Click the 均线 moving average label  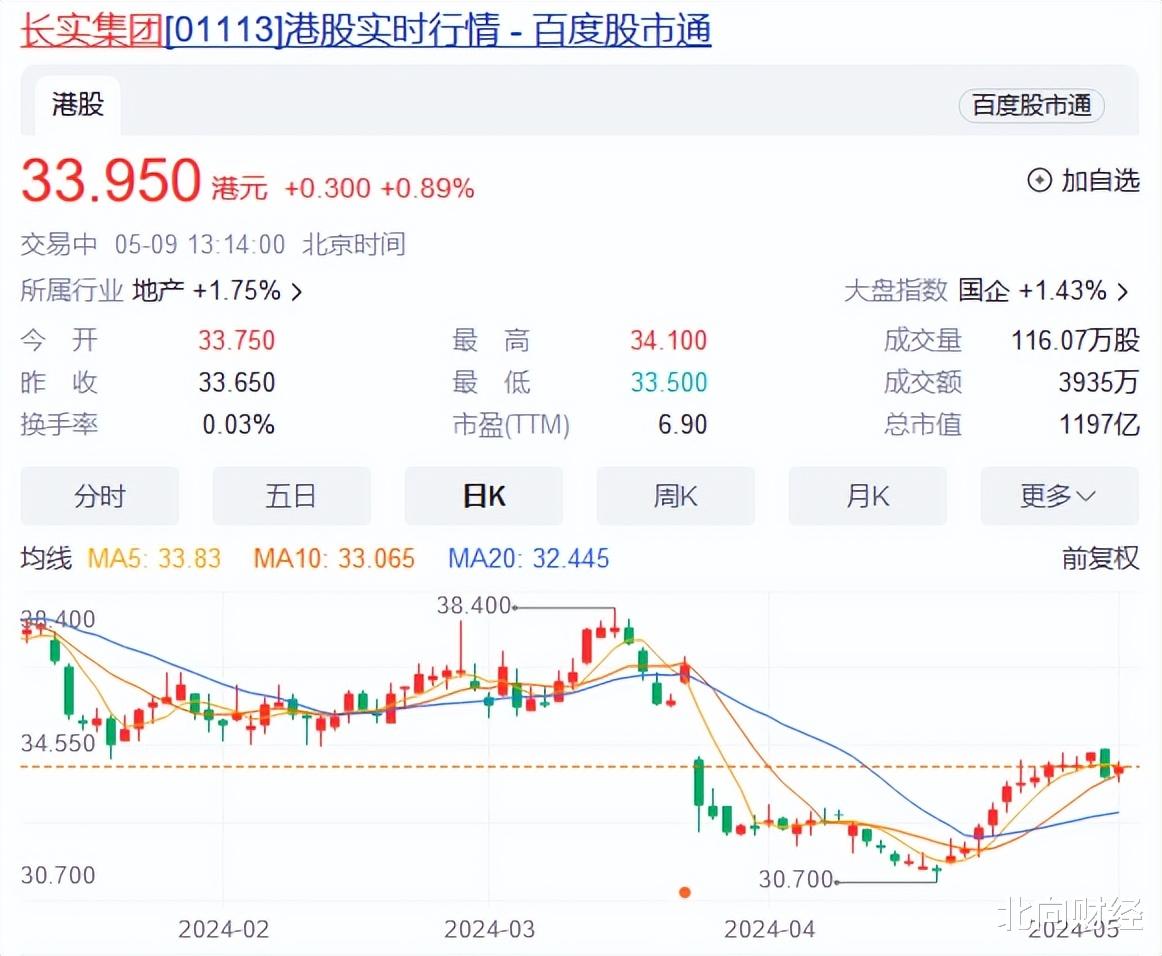tap(46, 558)
